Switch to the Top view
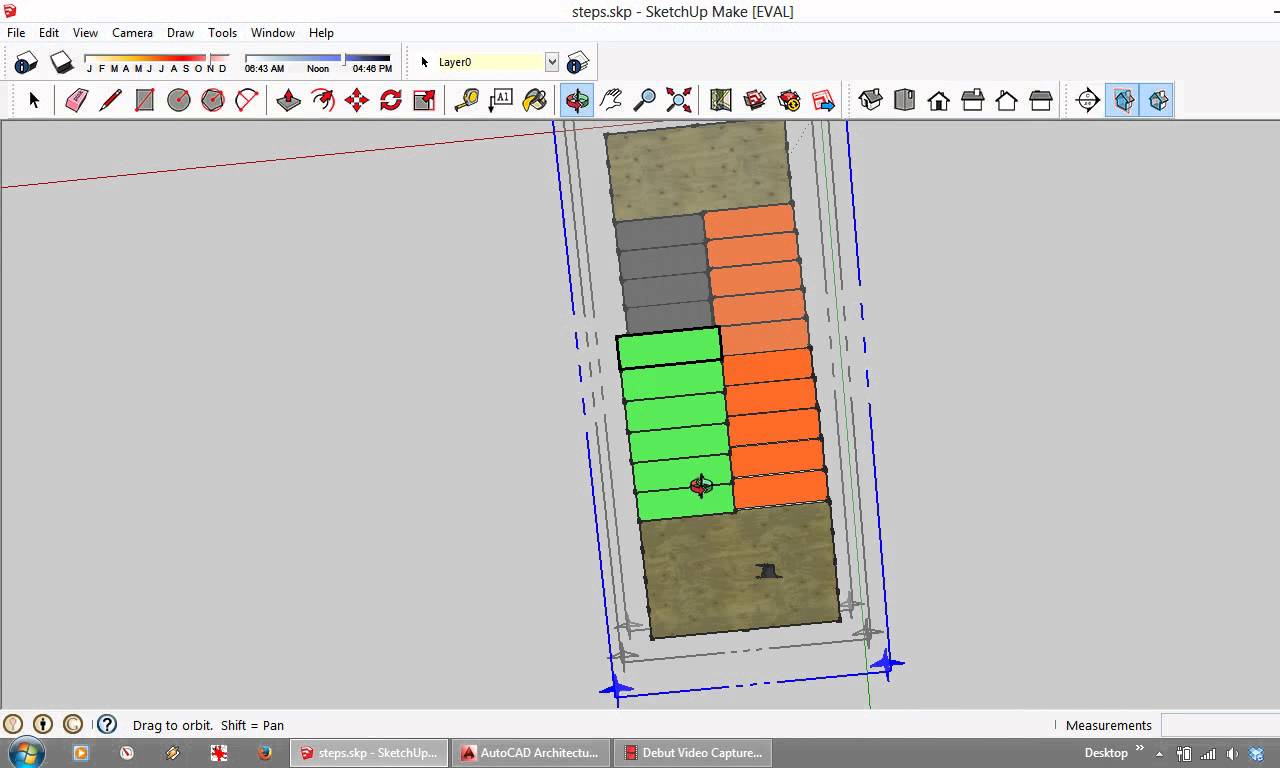 point(904,100)
